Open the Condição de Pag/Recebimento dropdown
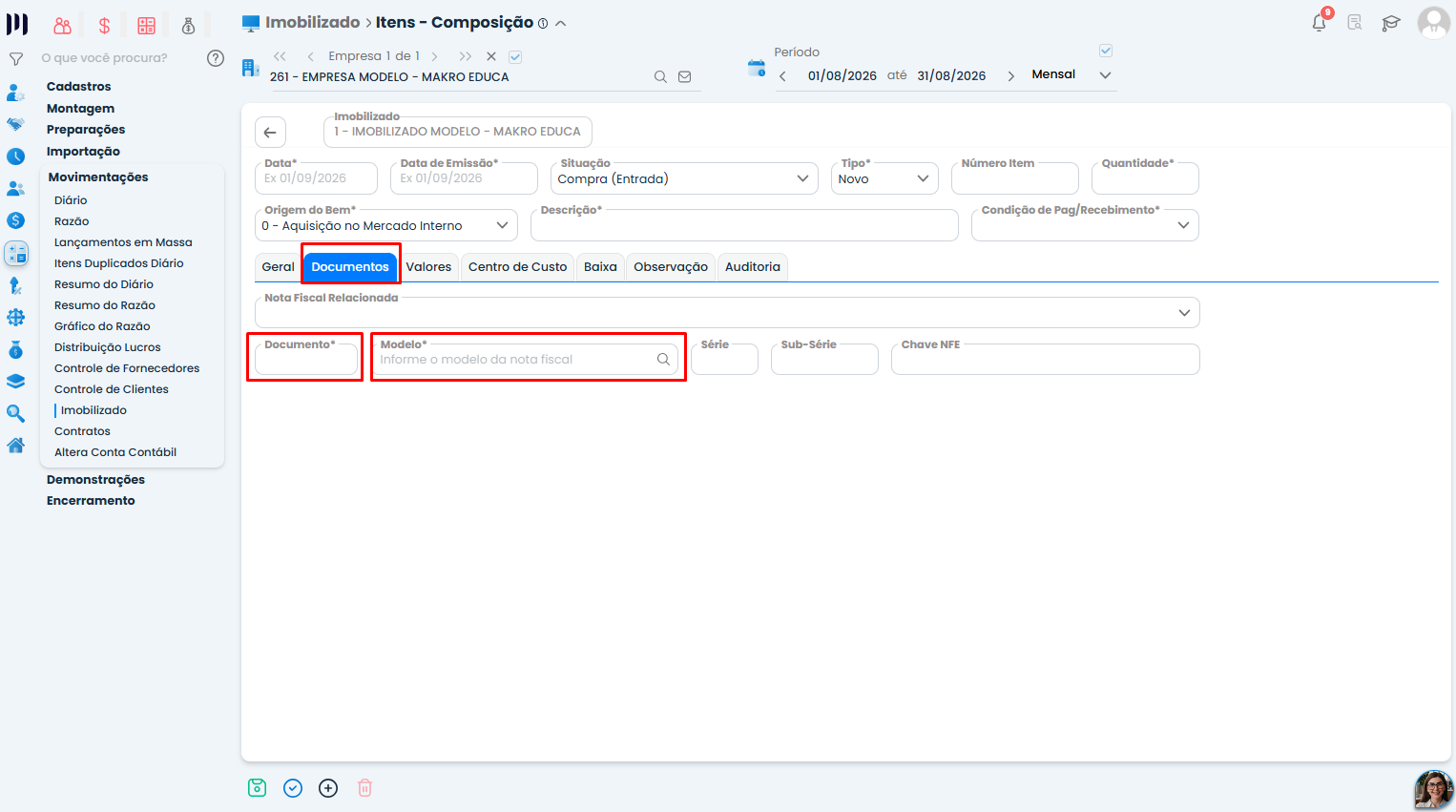This screenshot has width=1456, height=812. coord(1085,225)
